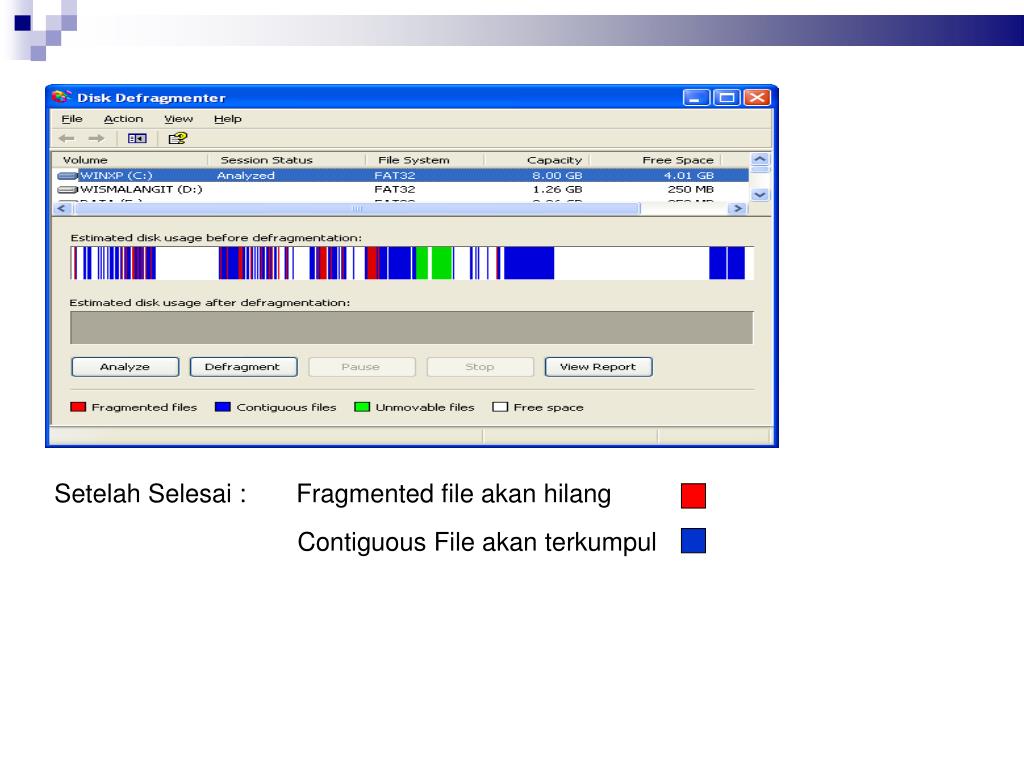Click the 'Fragmented files' legend label
Screen dimensions: 1024x768
pyautogui.click(x=144, y=407)
